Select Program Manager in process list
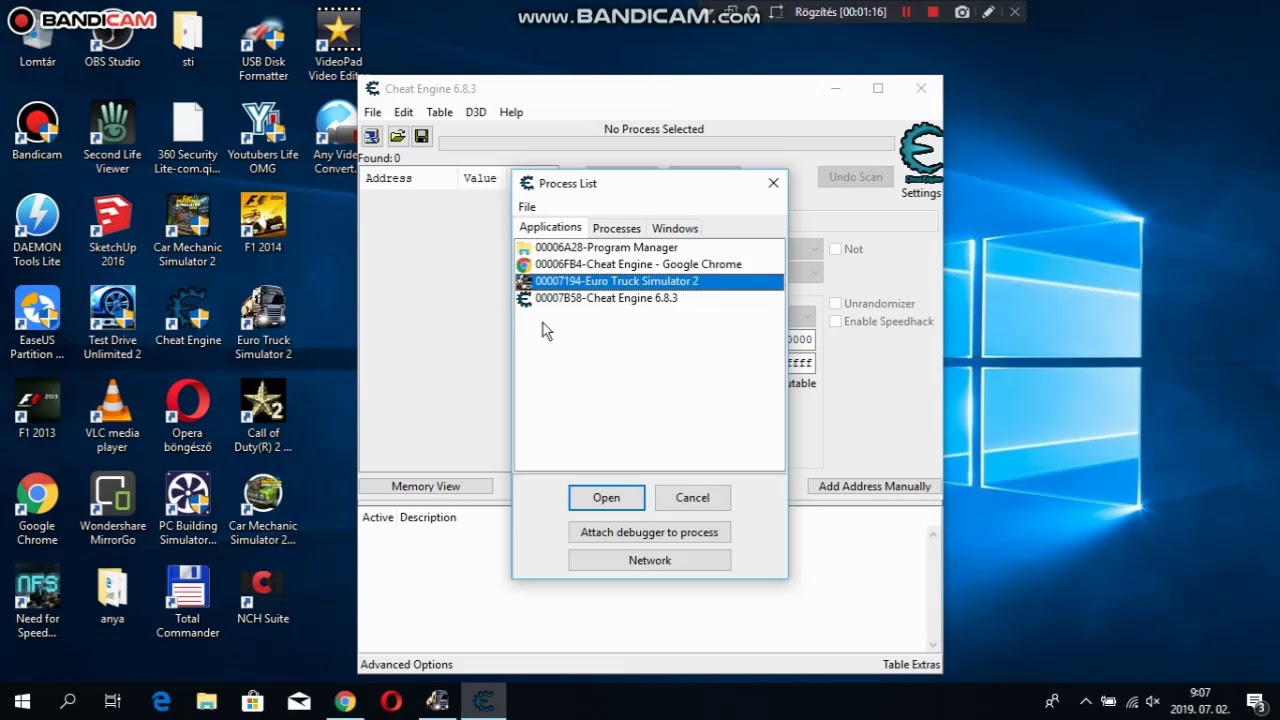The height and width of the screenshot is (720, 1280). pyautogui.click(x=649, y=247)
